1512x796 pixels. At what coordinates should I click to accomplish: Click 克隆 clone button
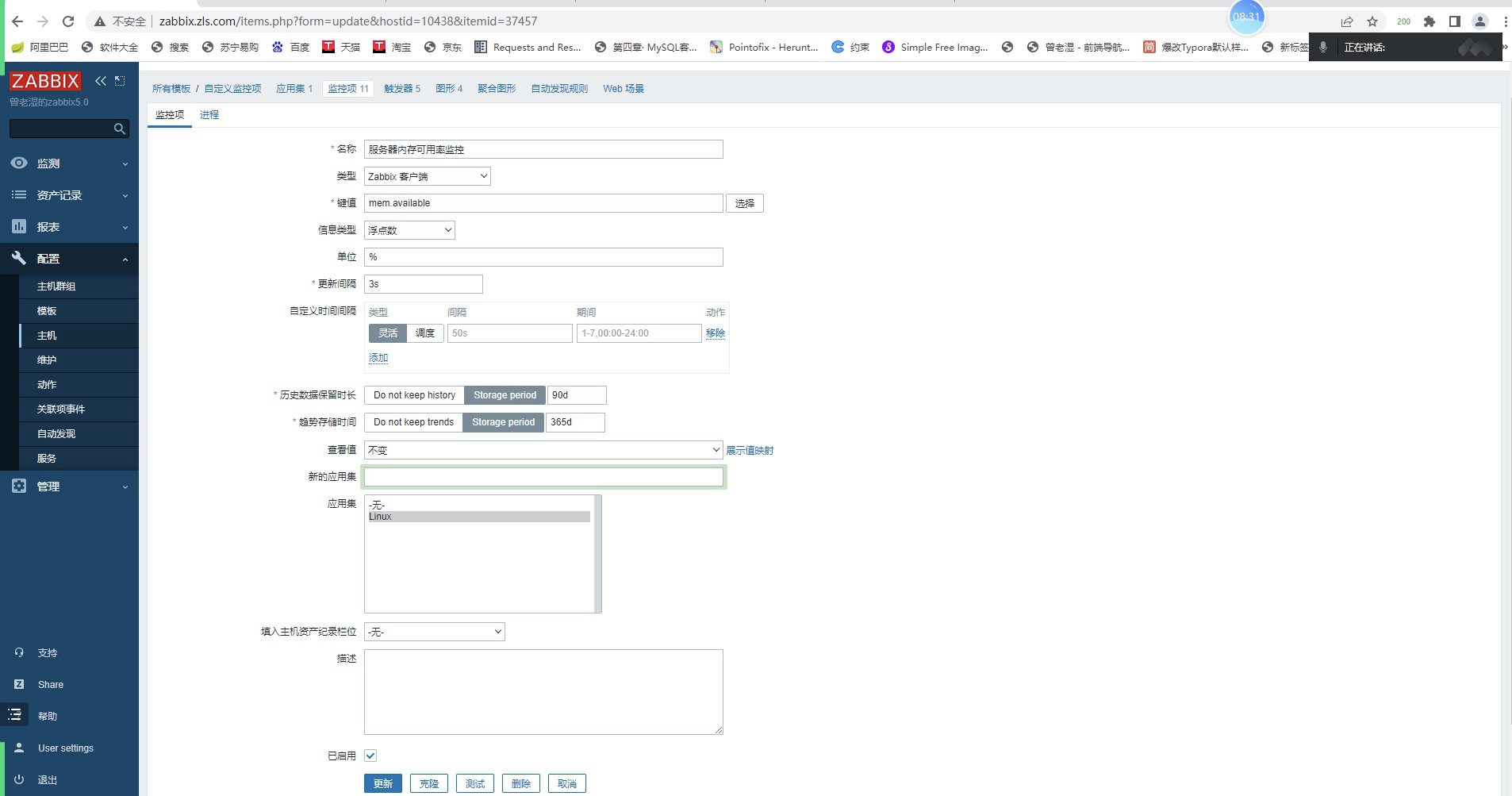point(429,783)
